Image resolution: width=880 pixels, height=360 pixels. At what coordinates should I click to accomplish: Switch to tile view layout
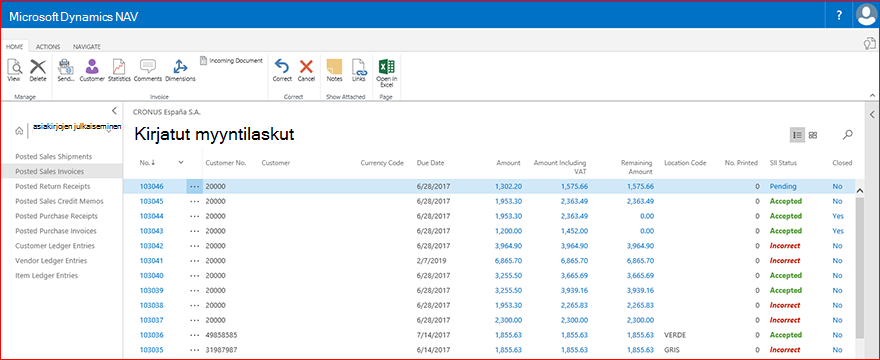[x=813, y=135]
